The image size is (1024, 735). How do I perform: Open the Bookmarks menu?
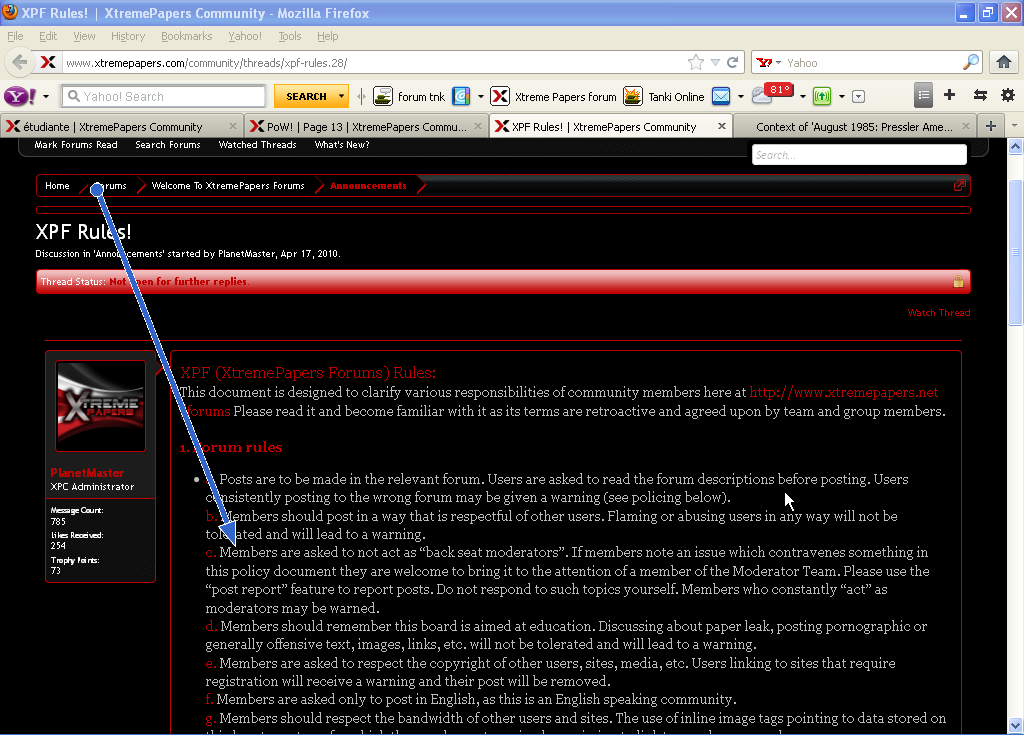186,36
